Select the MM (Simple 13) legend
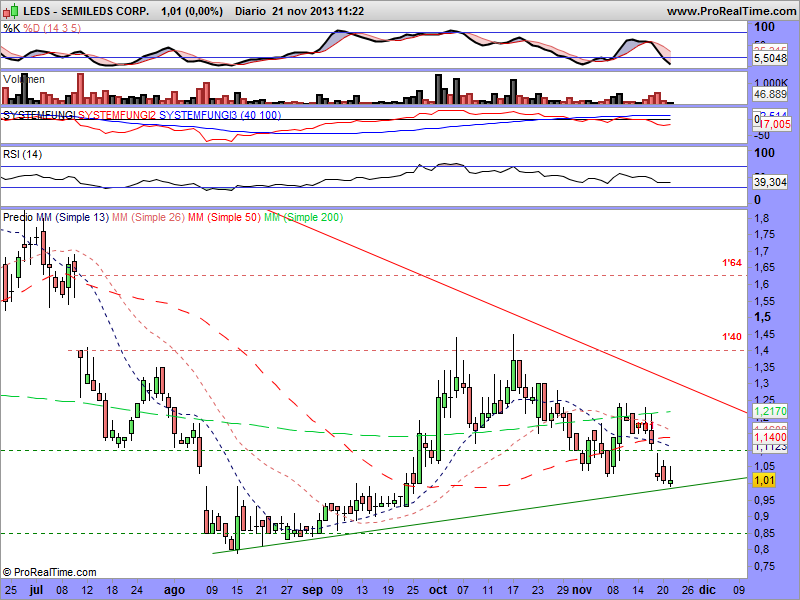 pyautogui.click(x=72, y=217)
